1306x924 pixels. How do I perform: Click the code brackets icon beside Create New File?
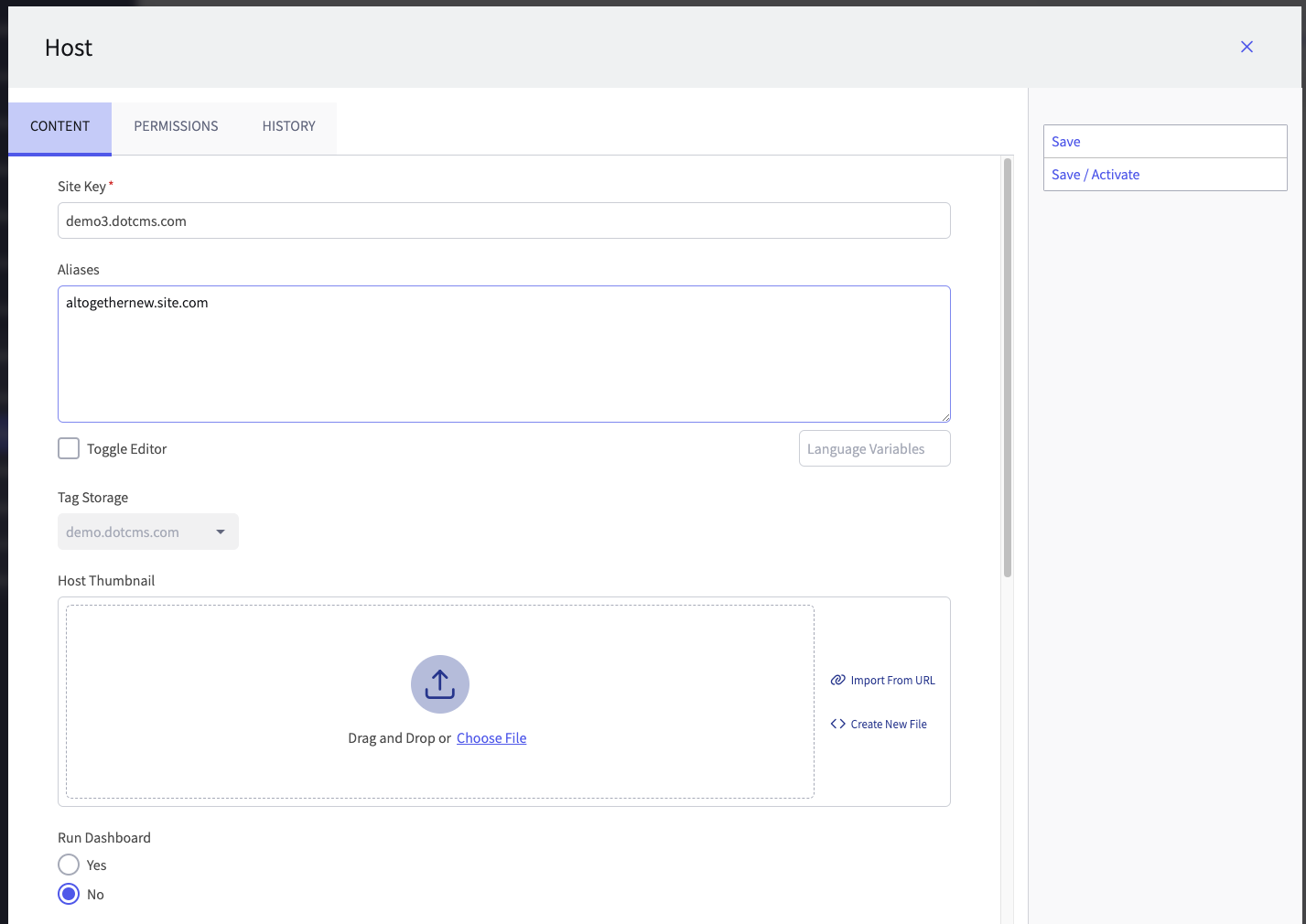click(837, 724)
